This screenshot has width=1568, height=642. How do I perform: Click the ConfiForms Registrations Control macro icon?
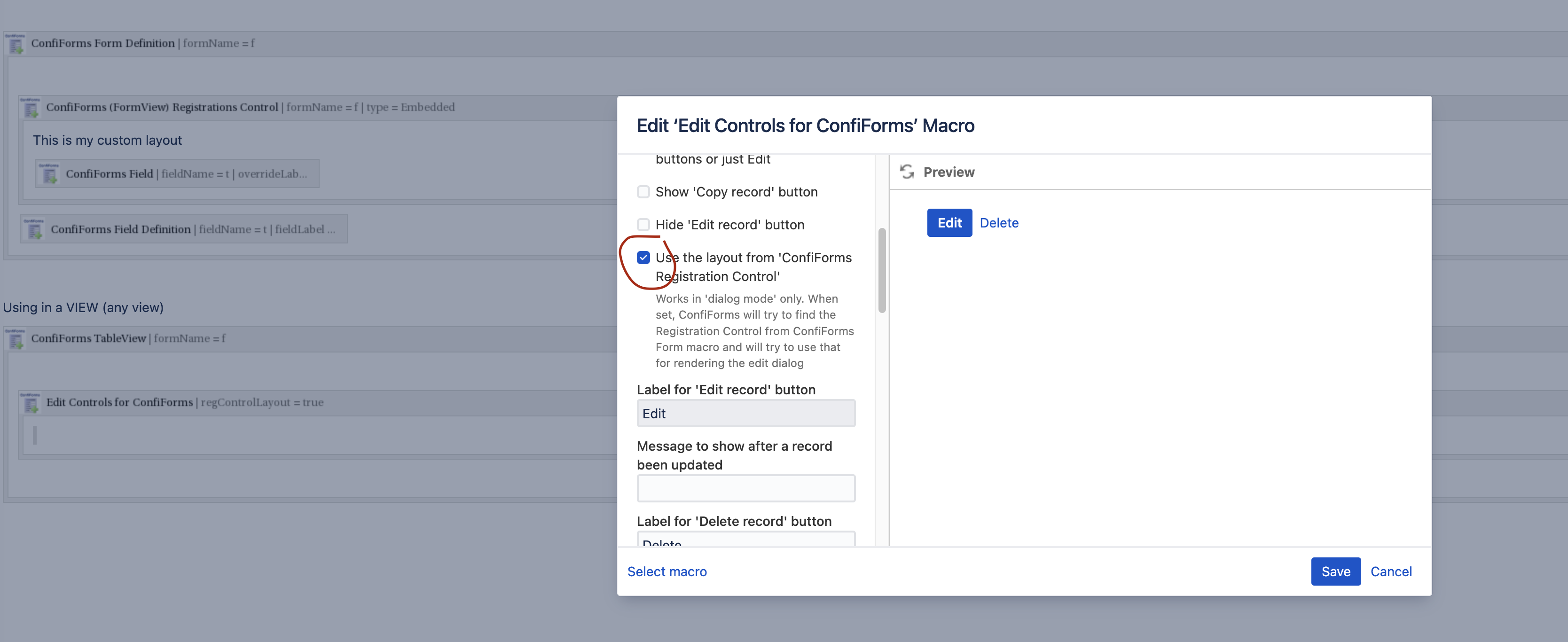pos(31,108)
